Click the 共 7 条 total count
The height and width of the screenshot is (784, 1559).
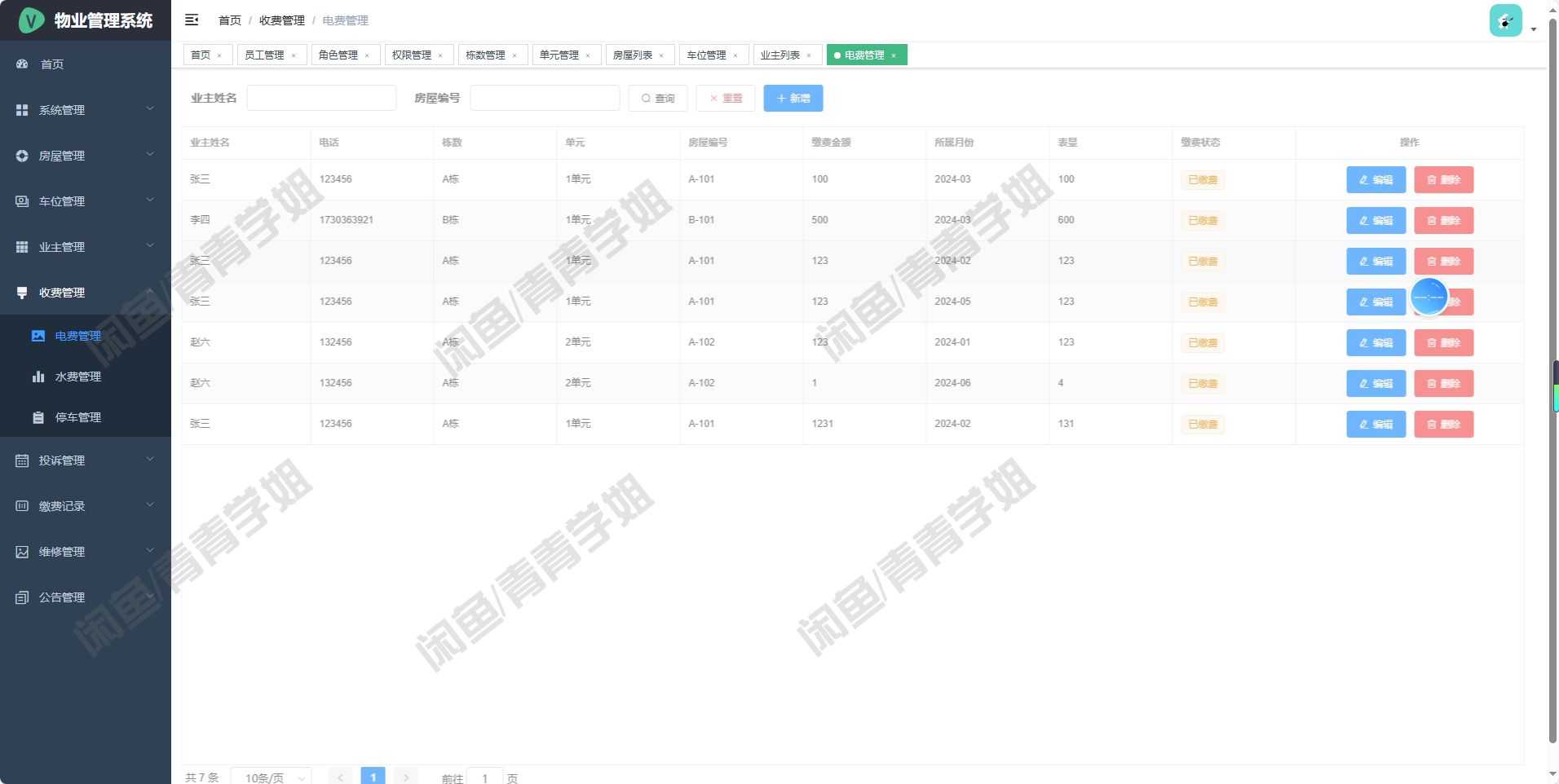tap(202, 777)
